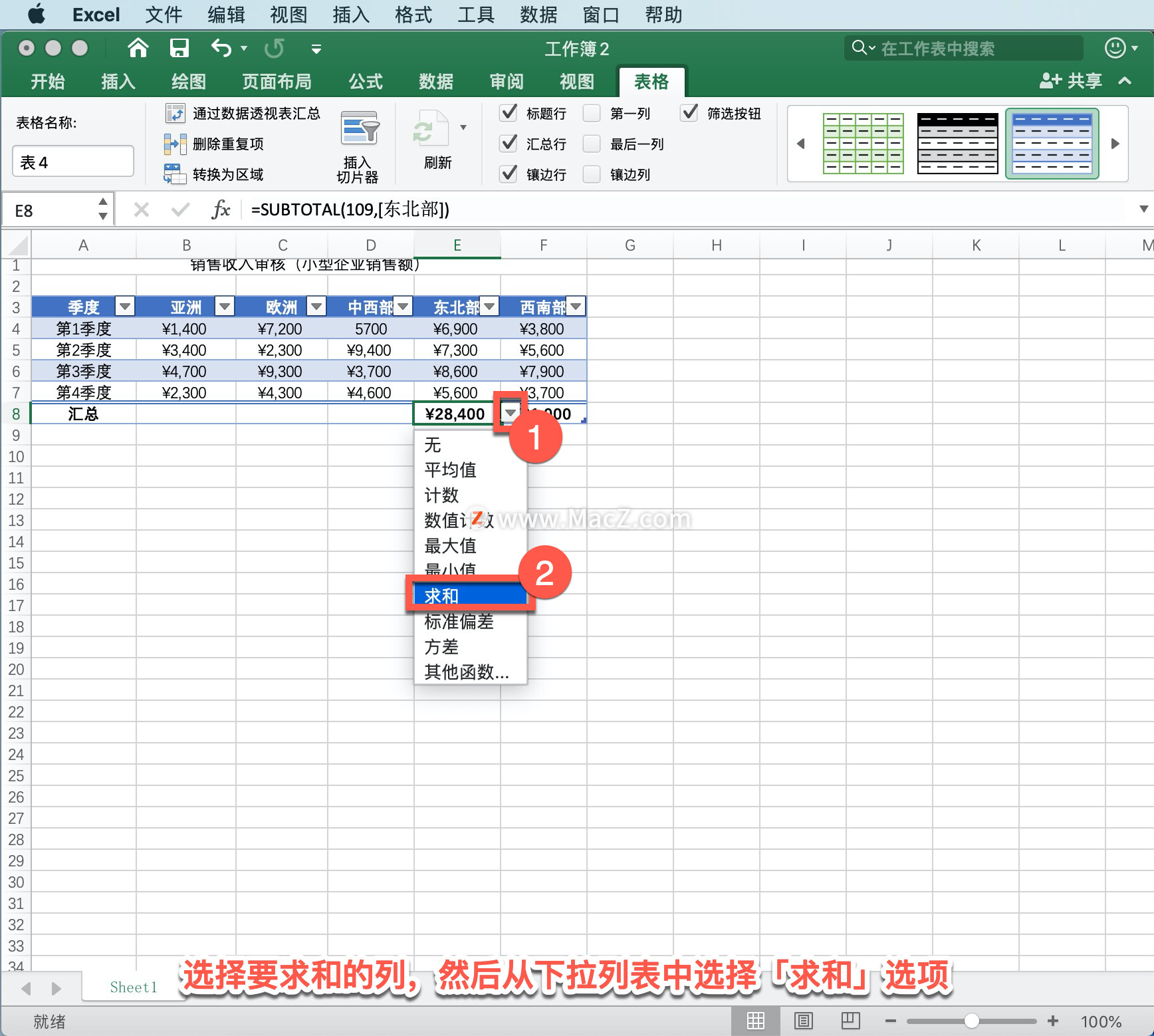The width and height of the screenshot is (1154, 1036).
Task: Click the 插入切片器 icon
Action: (x=360, y=128)
